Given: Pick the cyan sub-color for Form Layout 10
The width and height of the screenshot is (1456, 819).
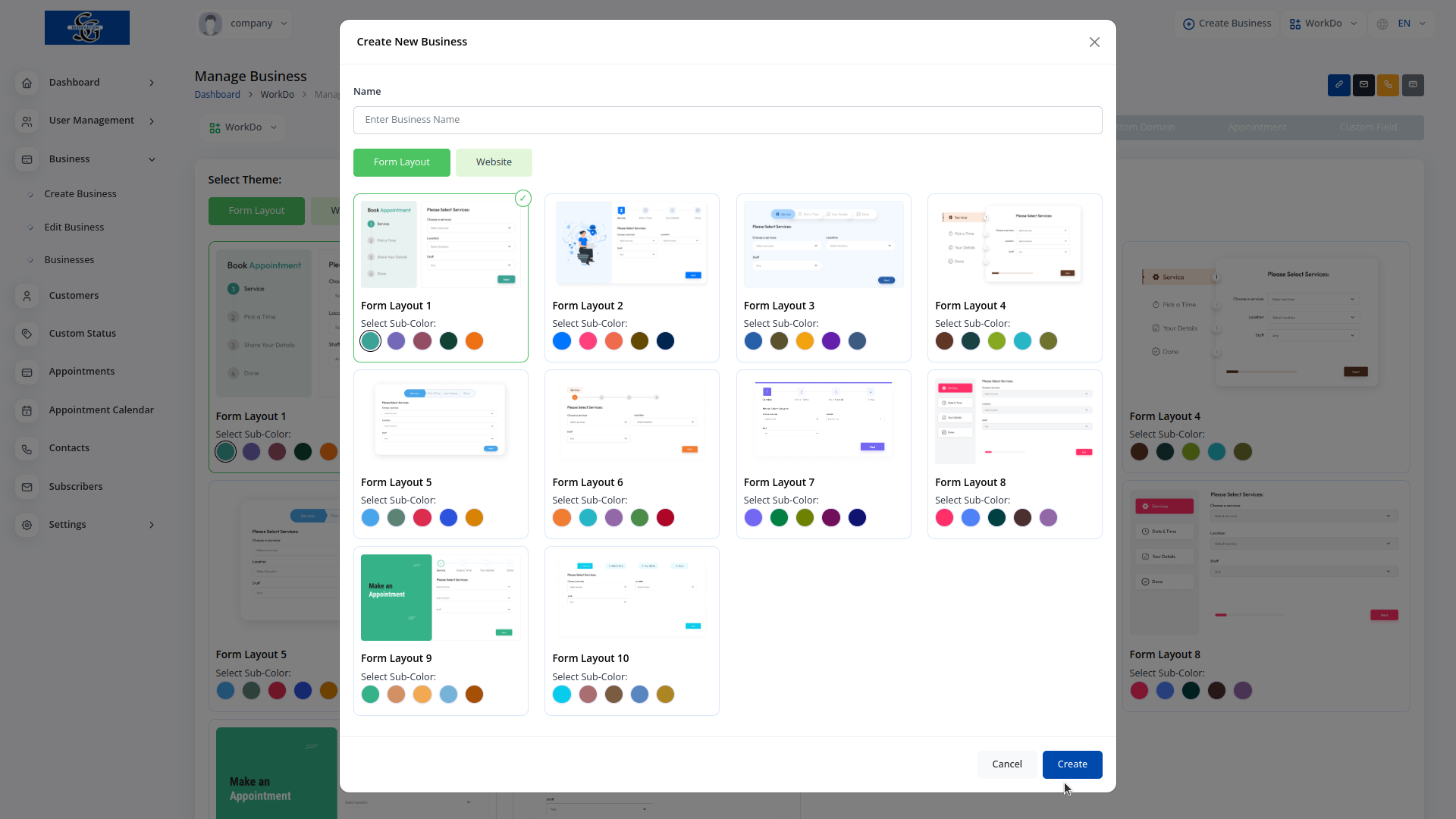Looking at the screenshot, I should tap(562, 695).
